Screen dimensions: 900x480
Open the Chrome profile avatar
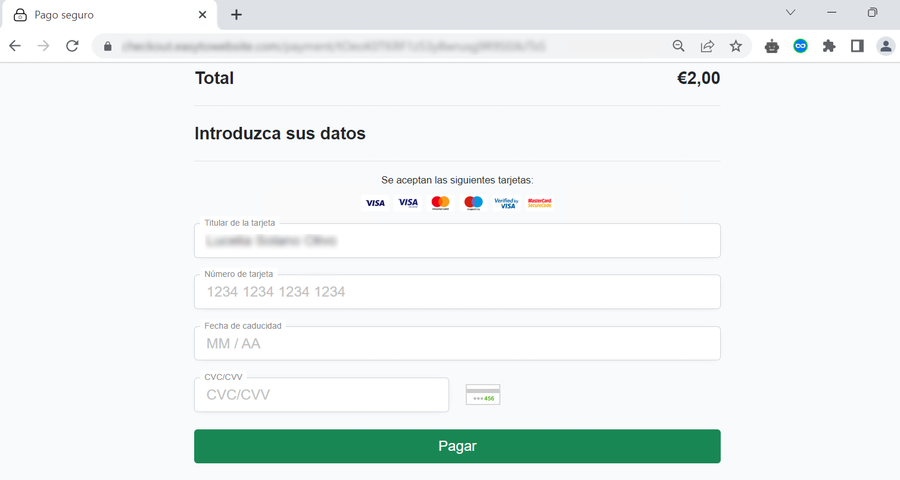[885, 46]
